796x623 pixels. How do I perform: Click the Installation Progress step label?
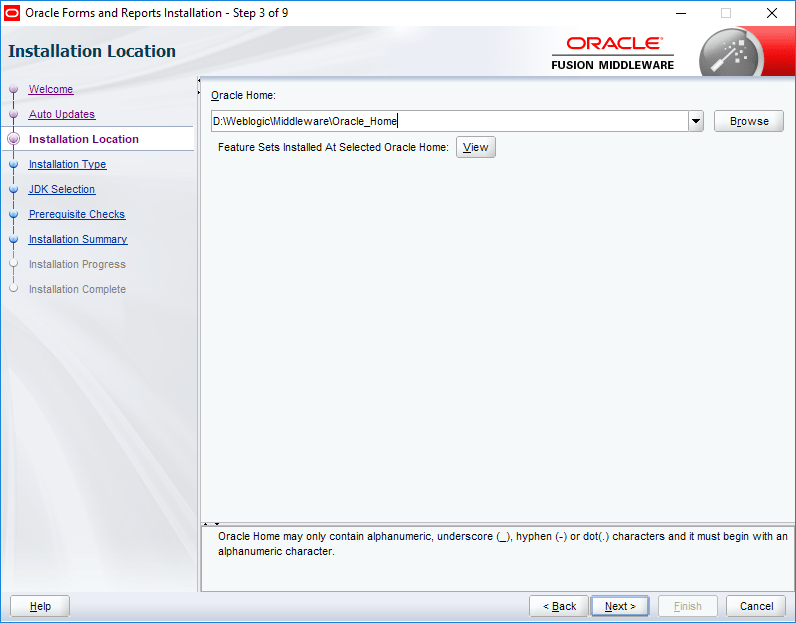click(77, 264)
